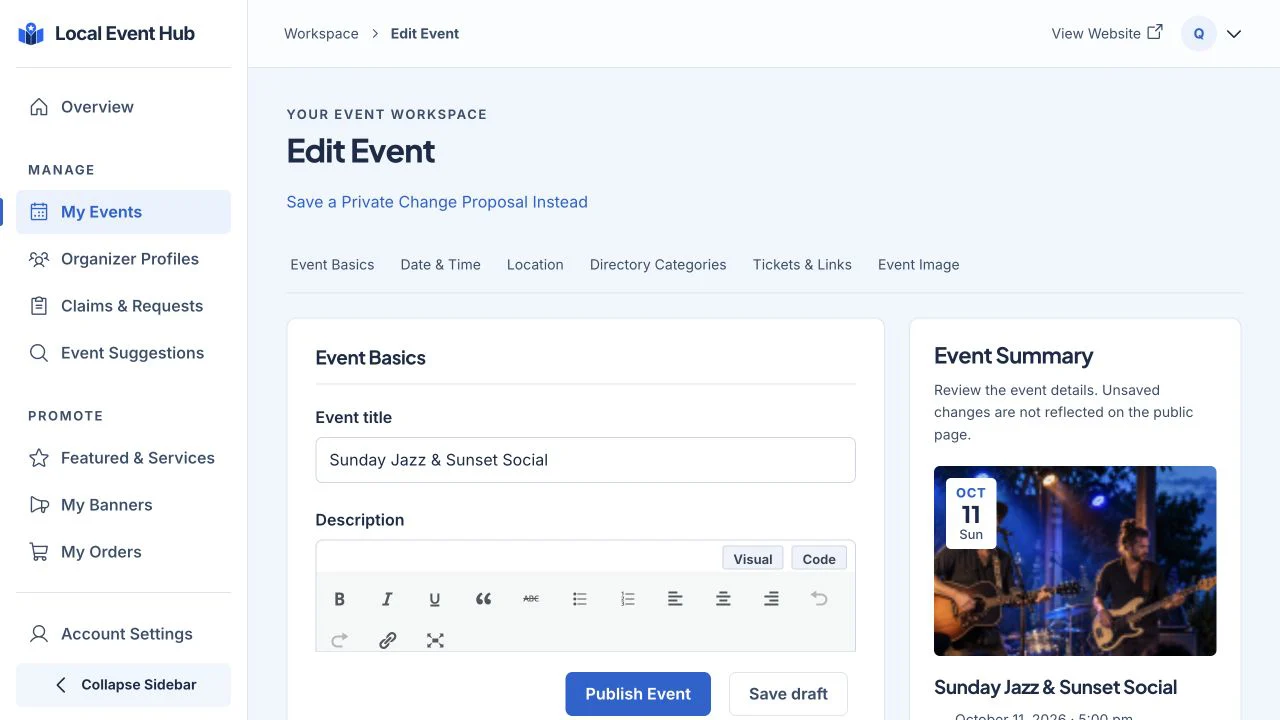Open My Orders page
Image resolution: width=1280 pixels, height=720 pixels.
point(123,552)
